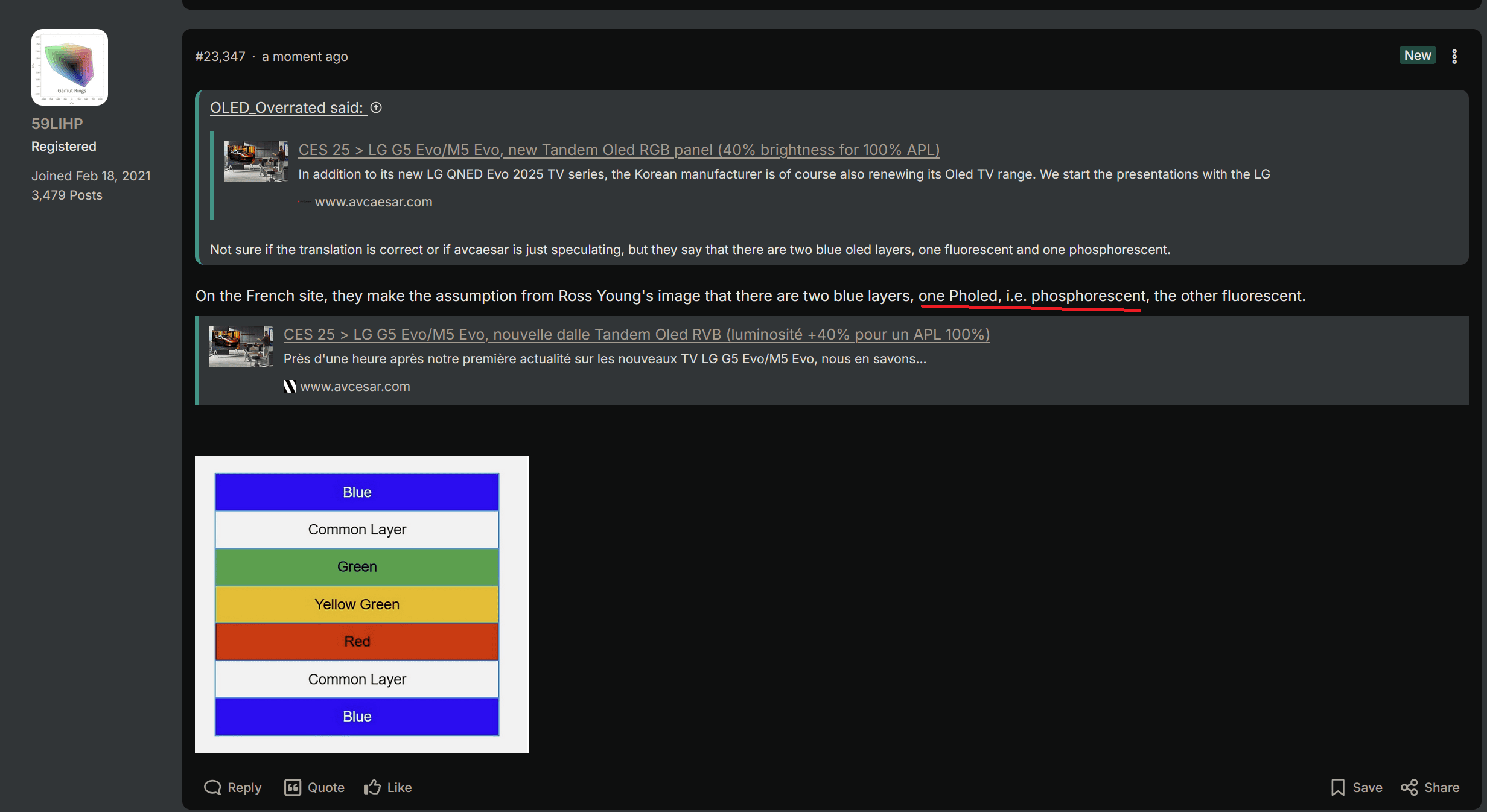The image size is (1487, 812).
Task: Click the Share icon
Action: (1409, 787)
